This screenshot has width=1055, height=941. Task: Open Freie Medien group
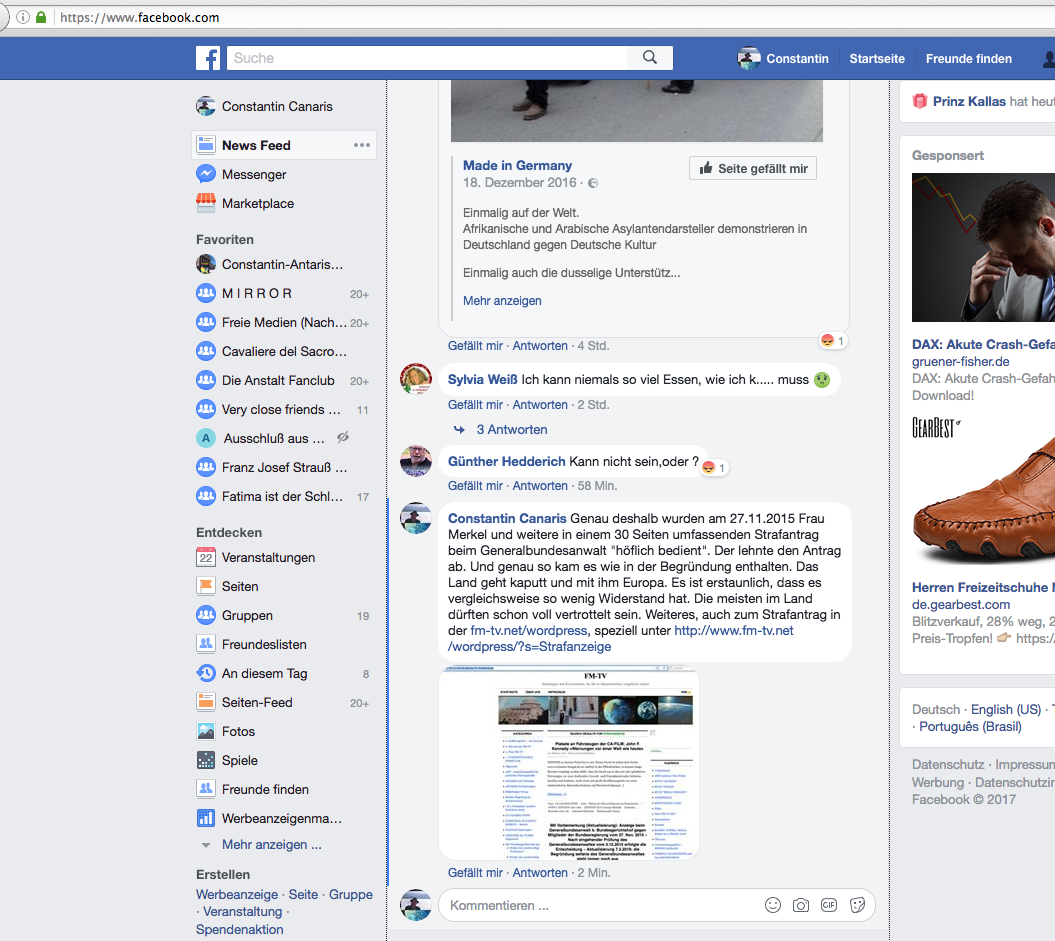point(283,323)
